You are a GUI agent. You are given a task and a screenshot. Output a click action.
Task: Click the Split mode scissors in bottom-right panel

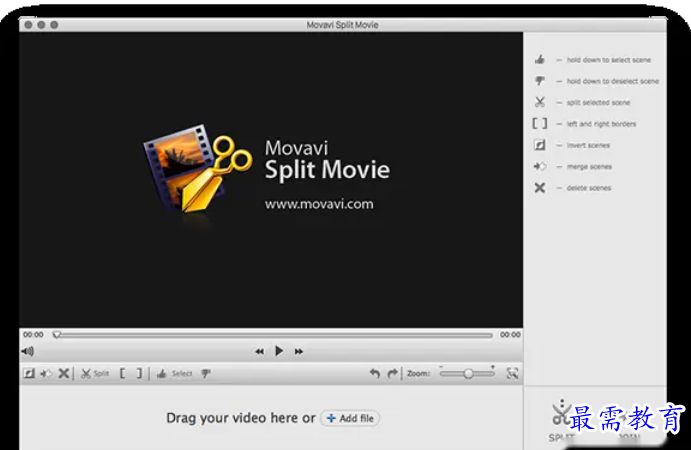pyautogui.click(x=561, y=414)
